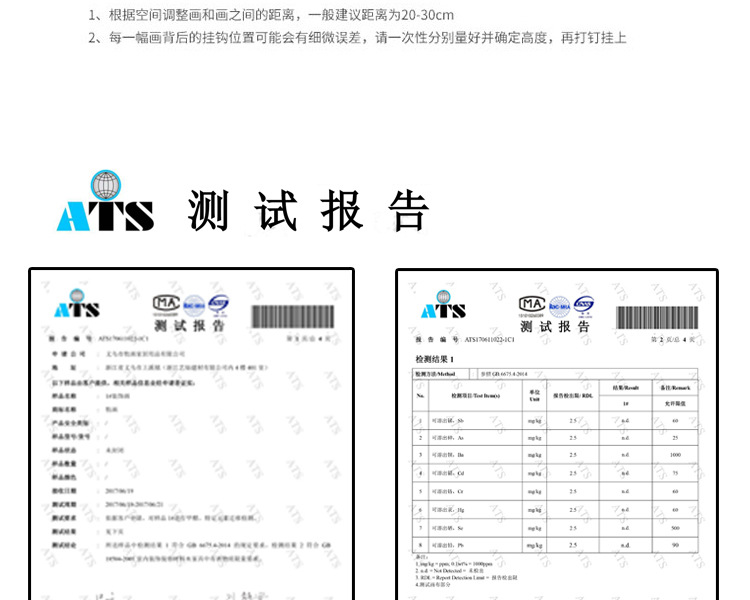Image resolution: width=750 pixels, height=600 pixels.
Task: Click the CNAS logo in the left report
Action: click(x=219, y=305)
